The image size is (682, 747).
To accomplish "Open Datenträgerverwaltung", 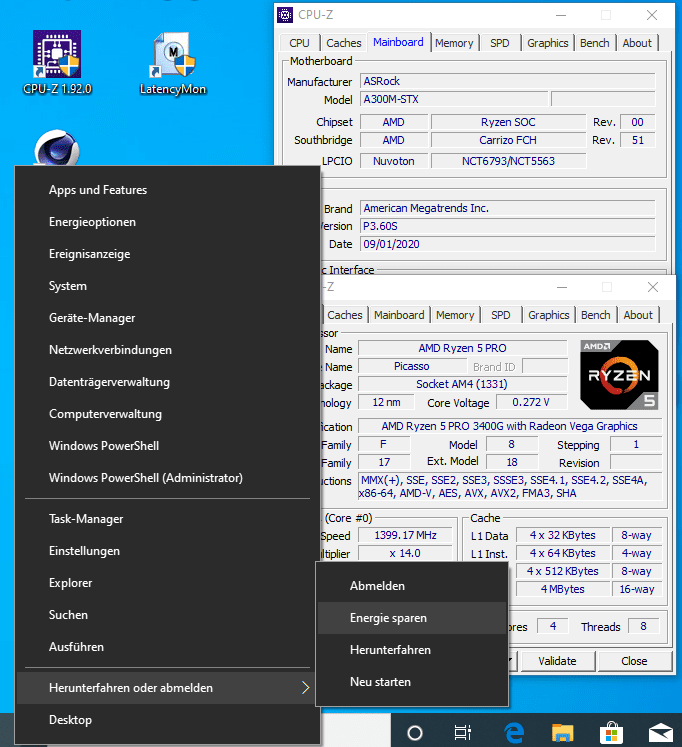I will [x=167, y=382].
